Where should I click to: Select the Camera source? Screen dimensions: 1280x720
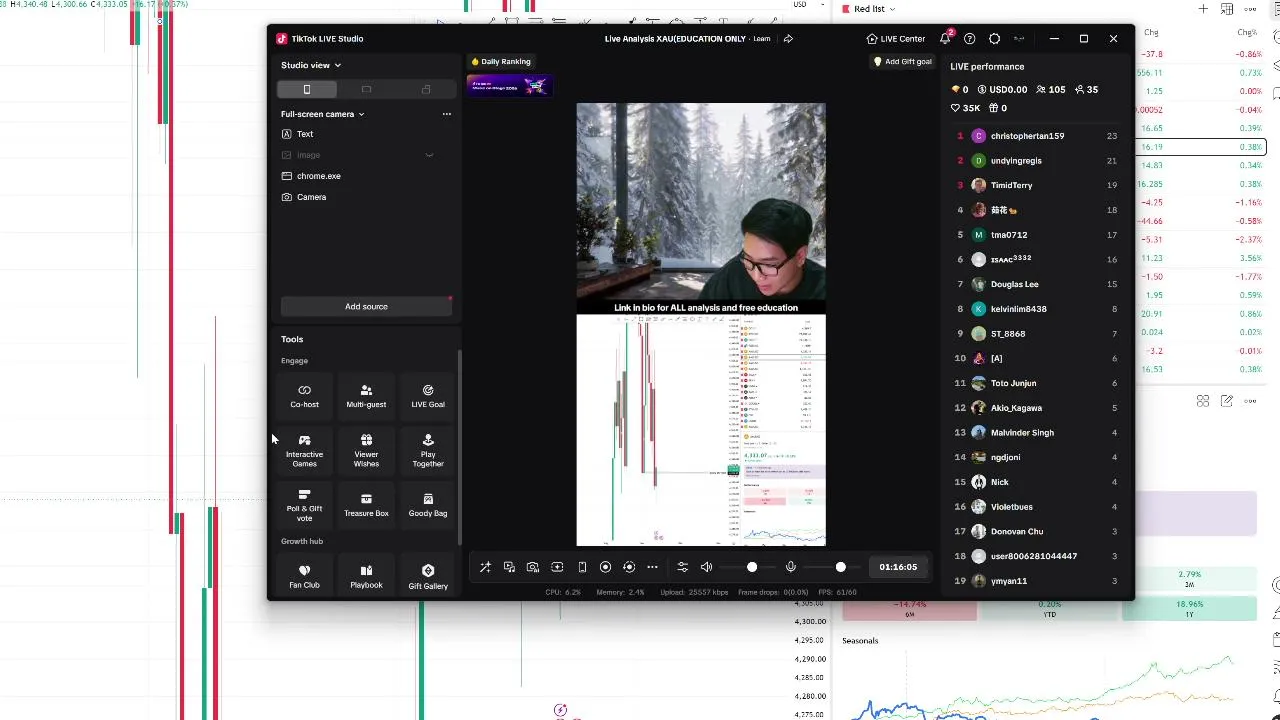(366, 197)
